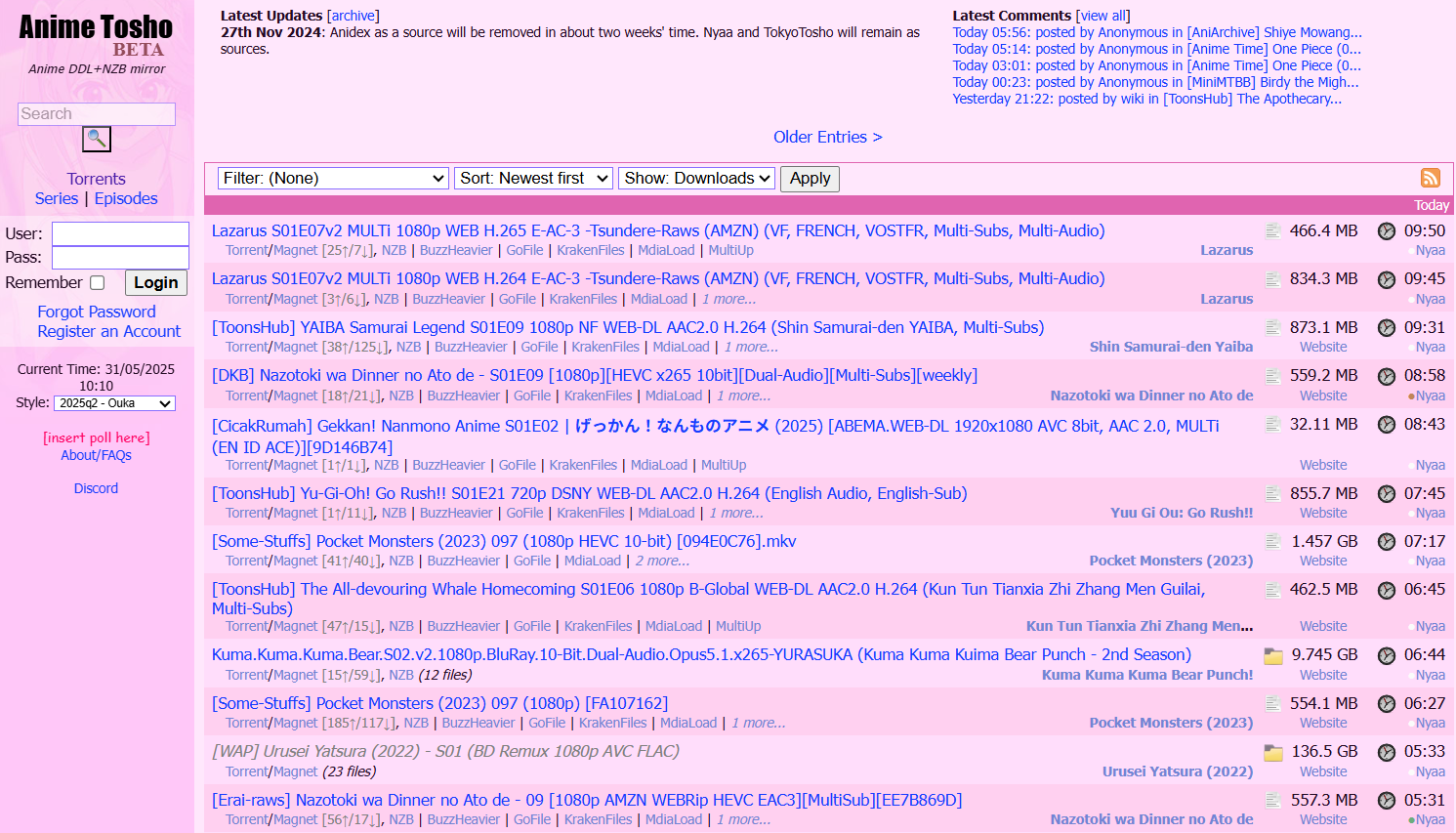Go to Older Entries page
The image size is (1456, 833).
(x=828, y=137)
